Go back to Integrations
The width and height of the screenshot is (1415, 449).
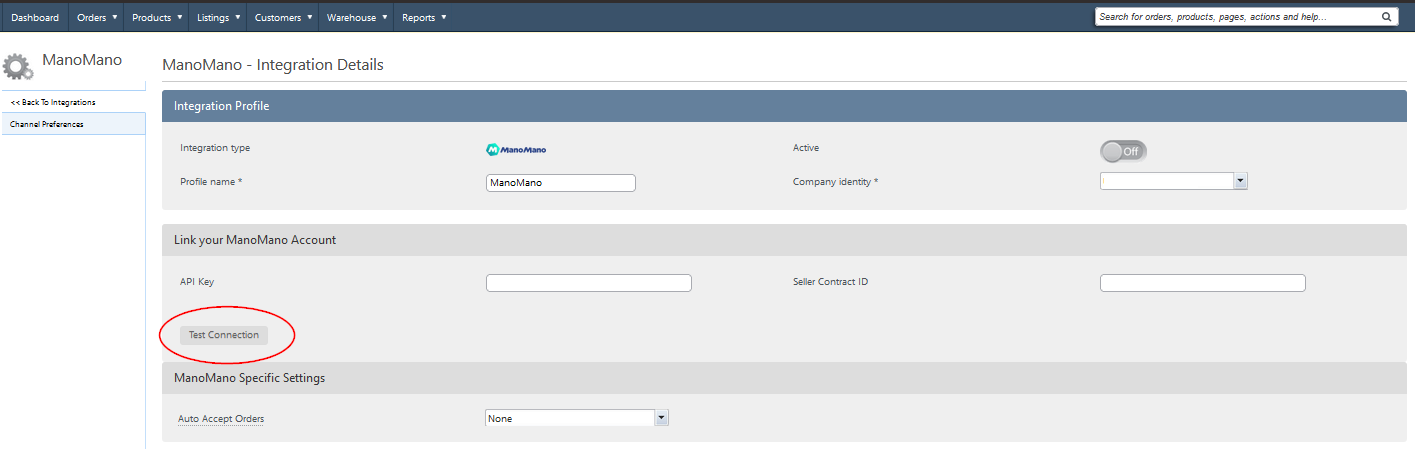73,102
